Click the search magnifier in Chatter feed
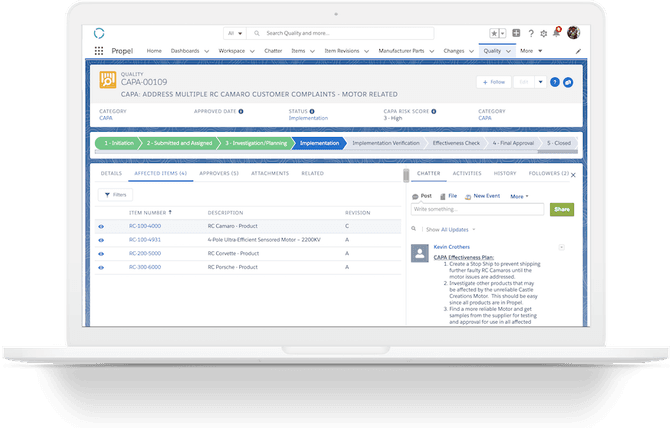Screen dimensions: 672x428 click(414, 229)
